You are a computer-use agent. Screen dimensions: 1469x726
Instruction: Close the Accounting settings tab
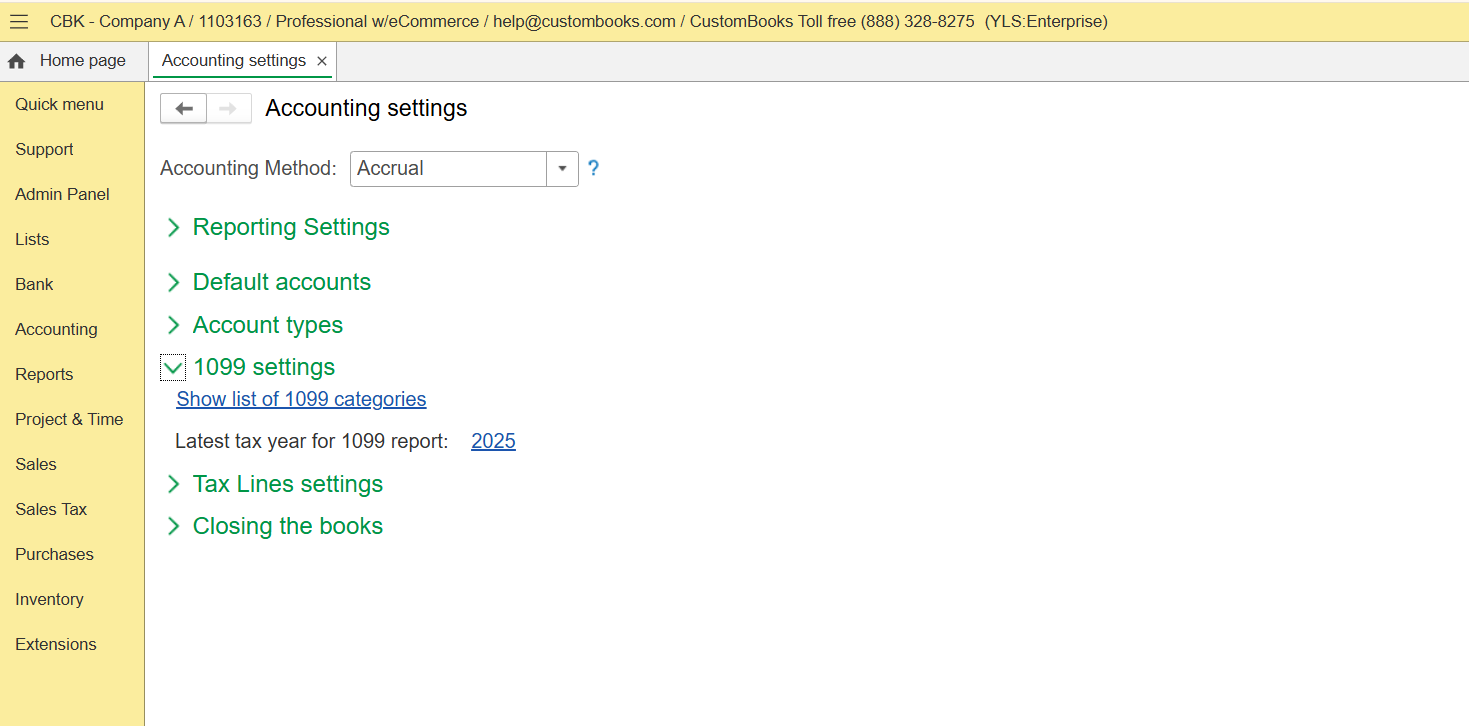click(322, 61)
